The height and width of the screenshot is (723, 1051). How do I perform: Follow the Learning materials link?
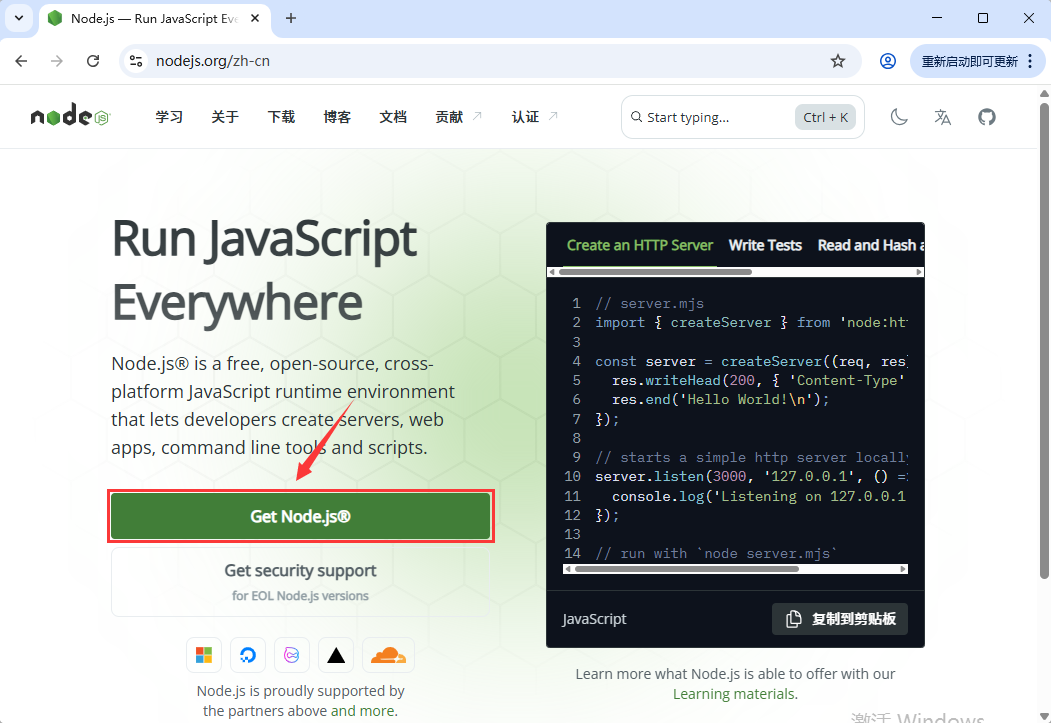[733, 694]
